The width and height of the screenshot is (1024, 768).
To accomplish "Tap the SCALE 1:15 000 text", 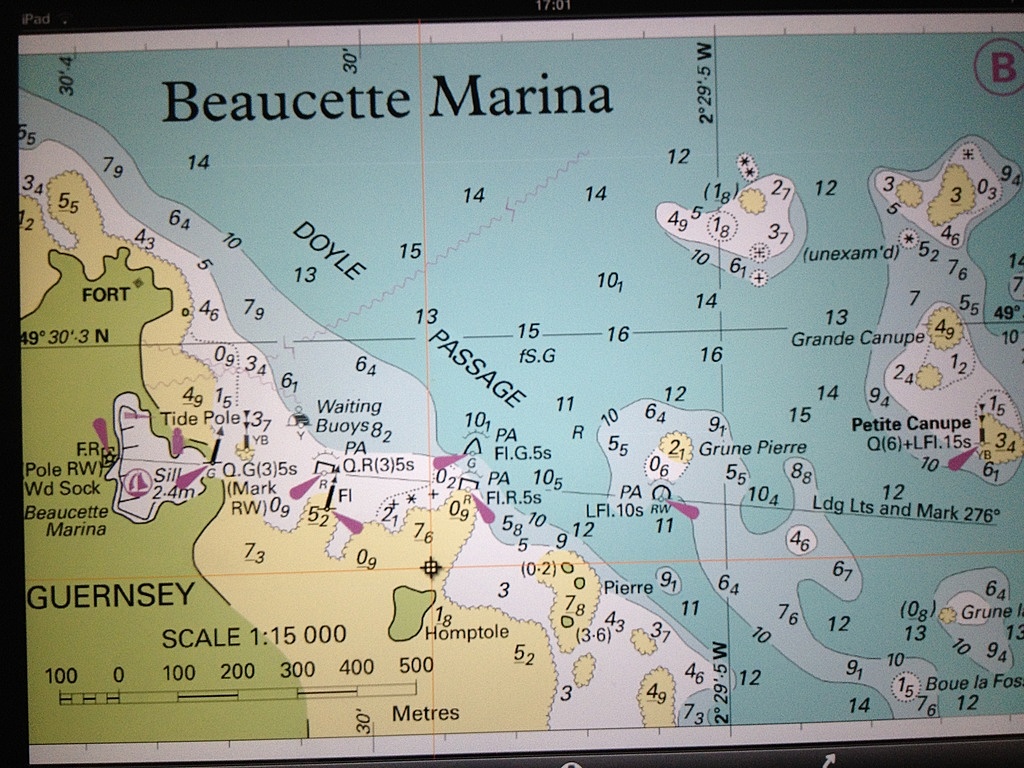I will (x=253, y=636).
